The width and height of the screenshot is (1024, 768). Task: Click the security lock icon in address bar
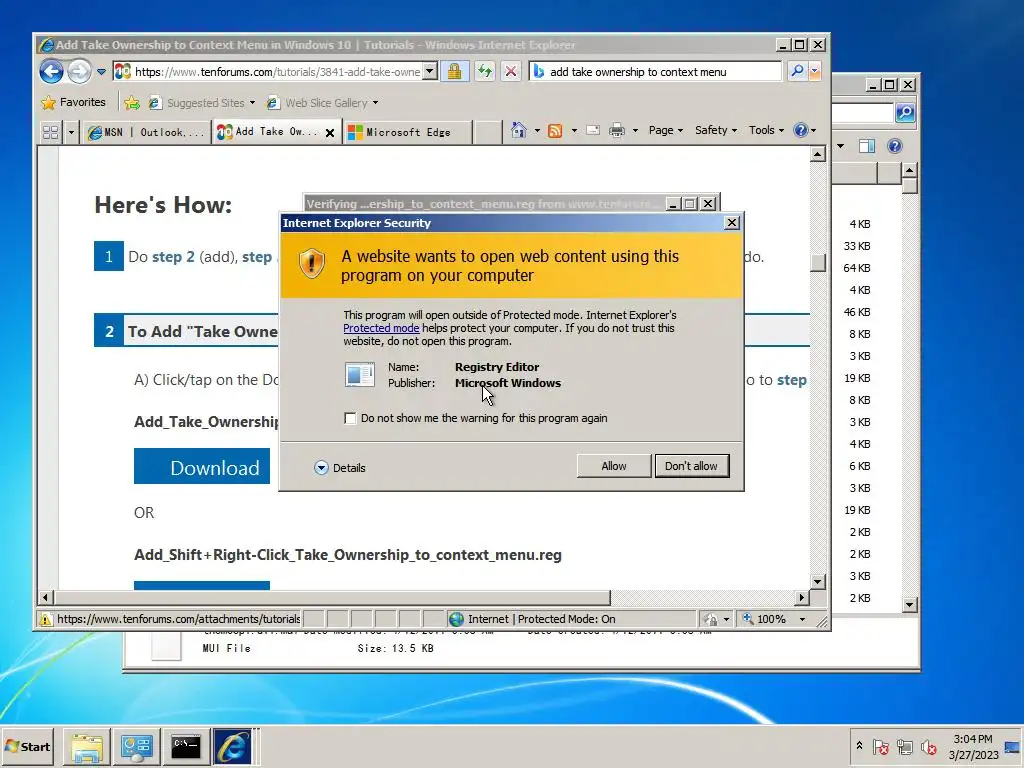click(x=455, y=71)
